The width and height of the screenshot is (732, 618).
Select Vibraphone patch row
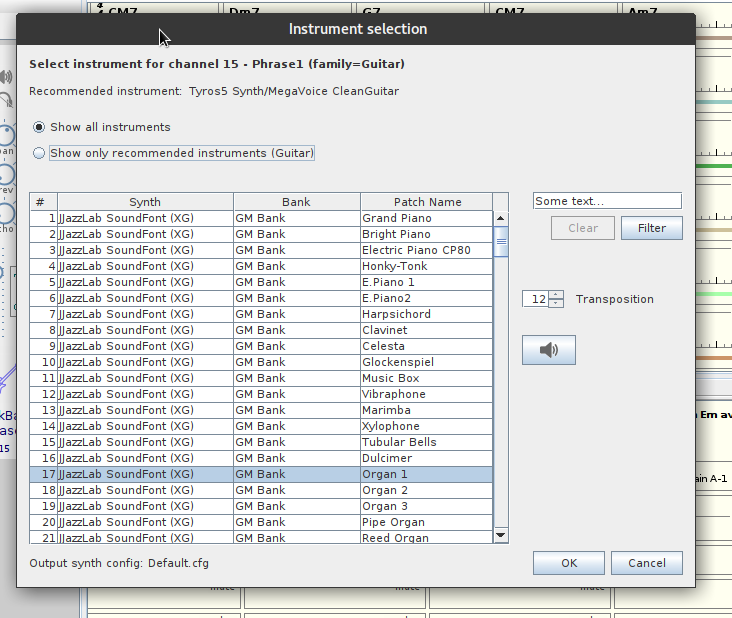pyautogui.click(x=261, y=394)
